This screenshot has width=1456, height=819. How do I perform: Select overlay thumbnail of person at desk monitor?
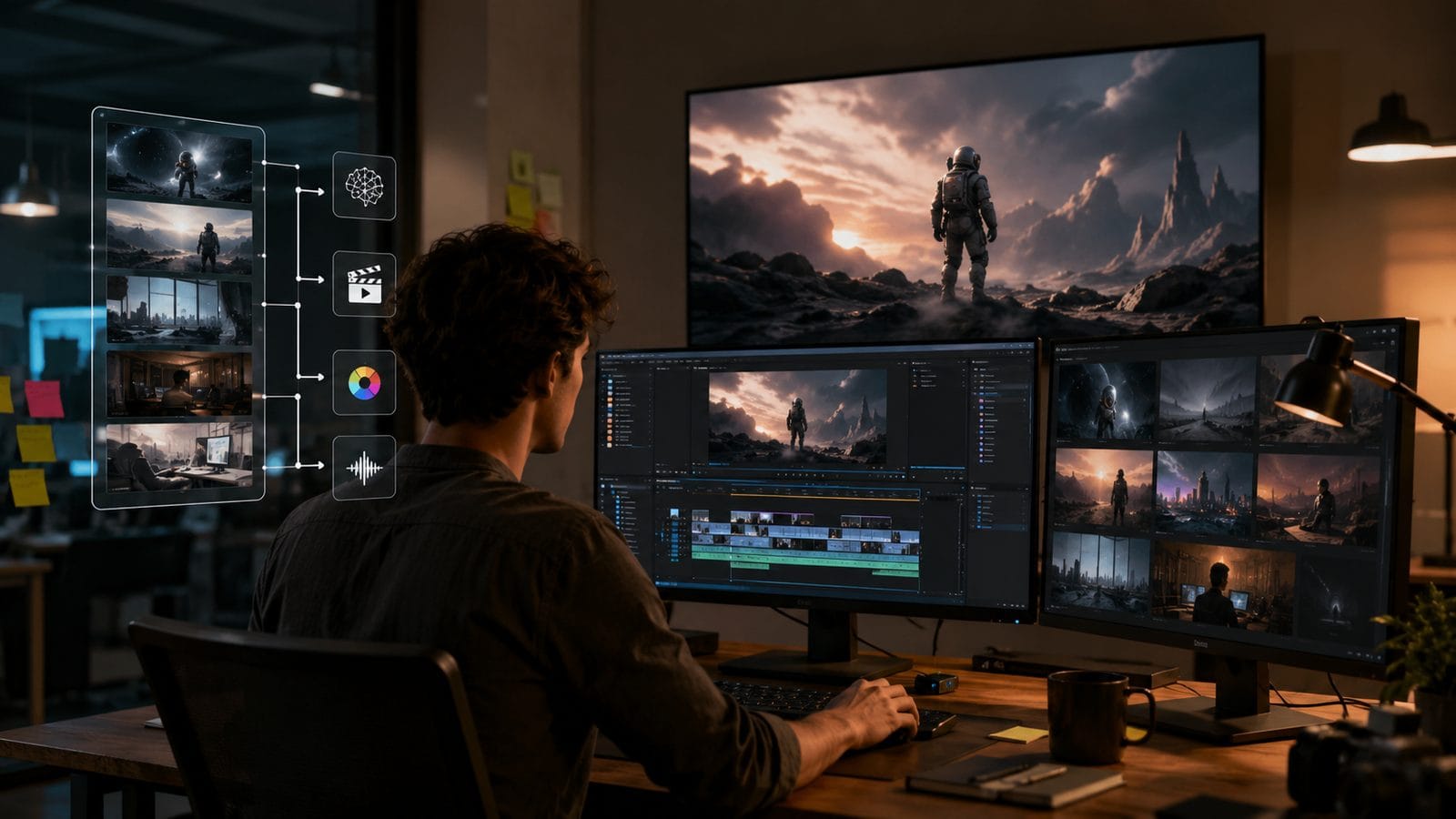[x=179, y=456]
